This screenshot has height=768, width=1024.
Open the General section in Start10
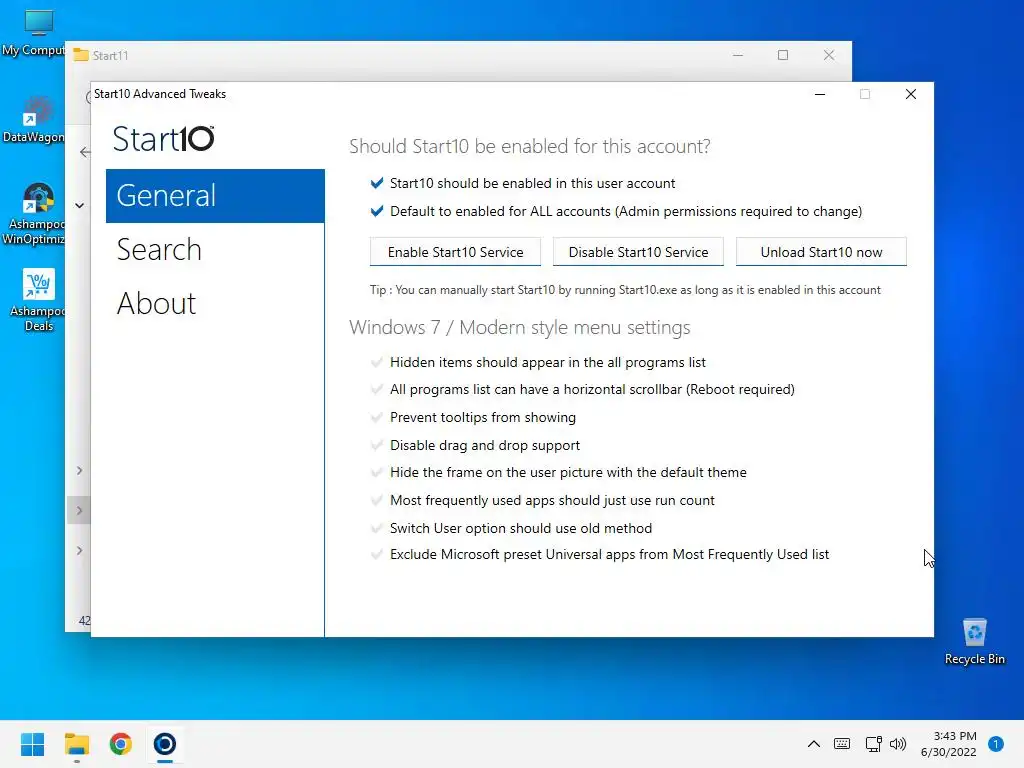tap(215, 196)
